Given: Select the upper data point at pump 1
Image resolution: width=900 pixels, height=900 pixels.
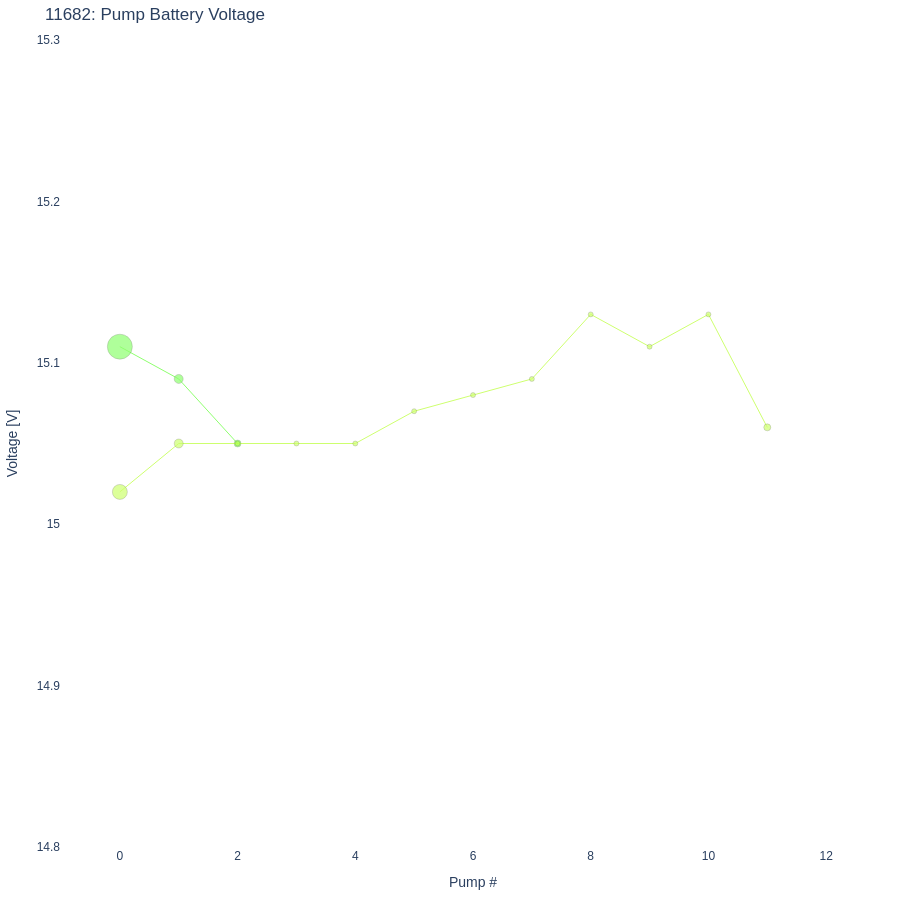Looking at the screenshot, I should coord(179,379).
